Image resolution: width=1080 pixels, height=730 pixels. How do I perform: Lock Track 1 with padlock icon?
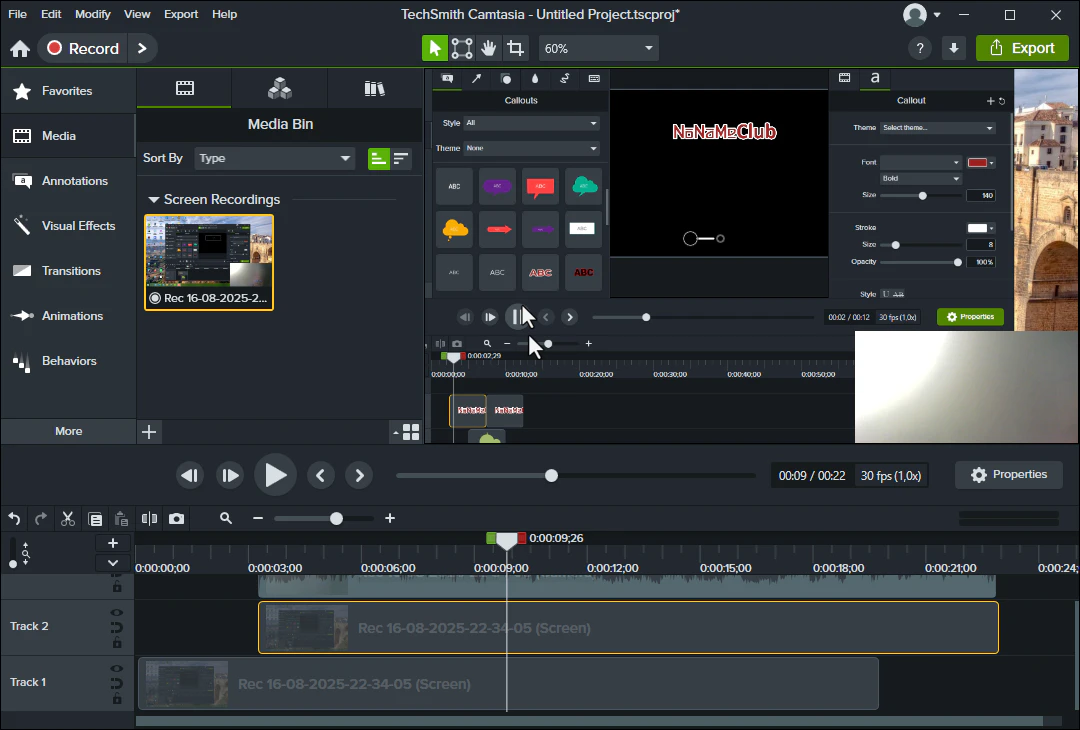click(117, 698)
